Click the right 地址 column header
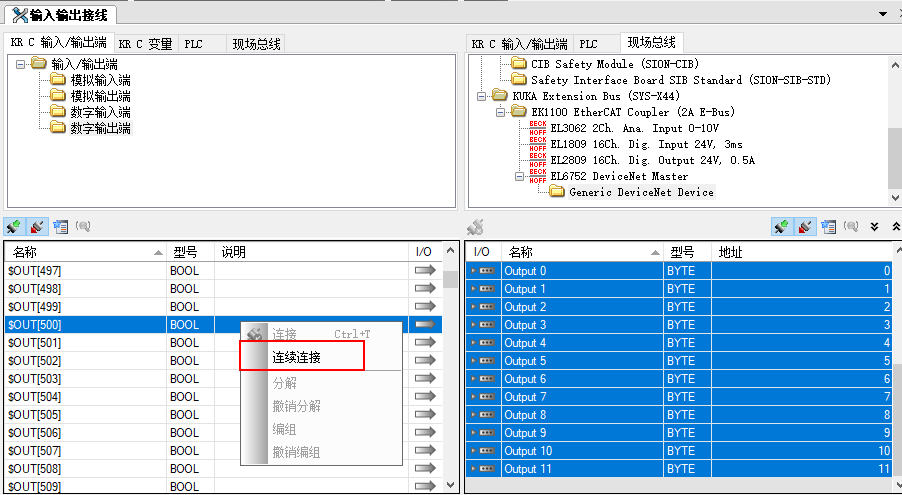Image resolution: width=902 pixels, height=495 pixels. pyautogui.click(x=802, y=252)
